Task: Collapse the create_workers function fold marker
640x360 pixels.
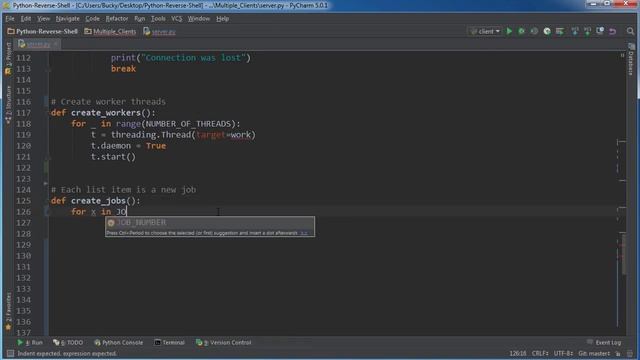Action: pyautogui.click(x=47, y=113)
